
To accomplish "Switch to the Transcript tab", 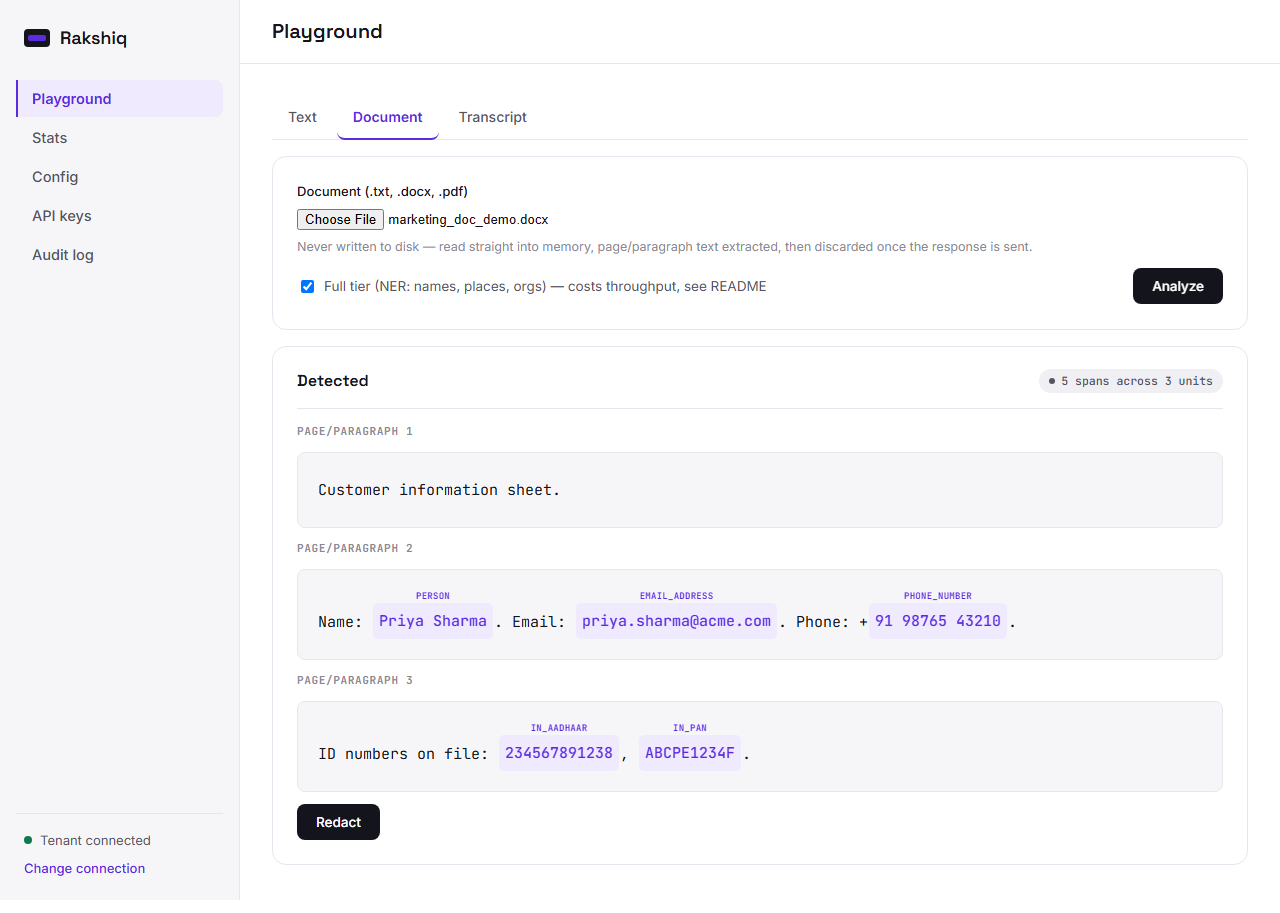I will pos(493,117).
